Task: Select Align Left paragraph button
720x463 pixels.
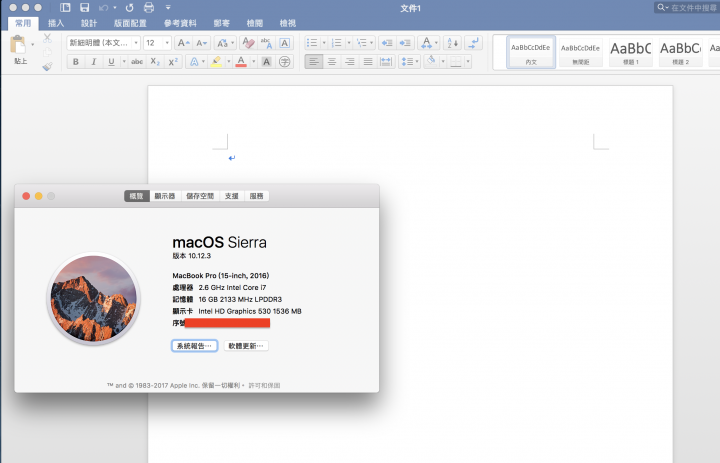Action: (314, 62)
